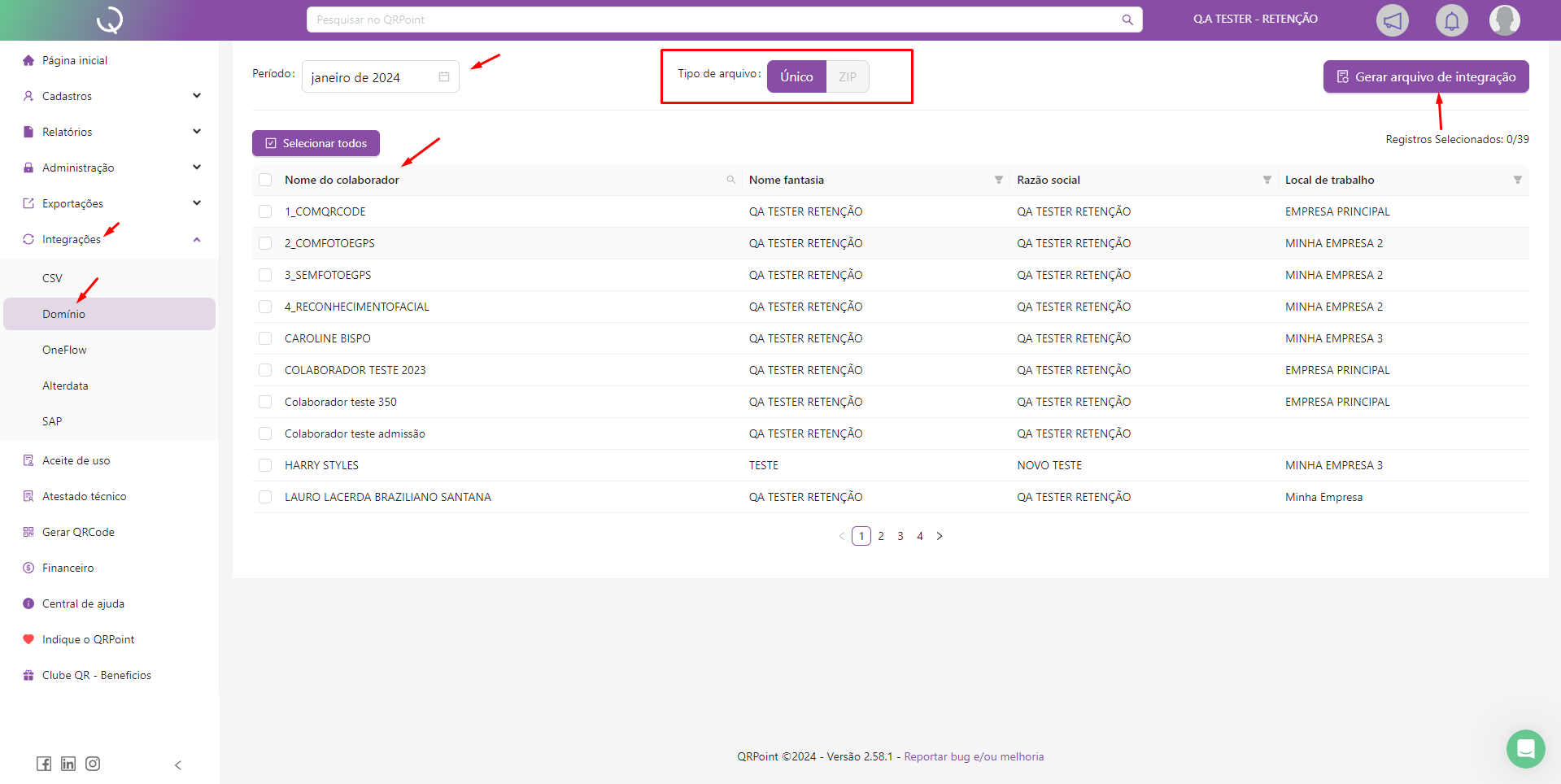Check the box for CAROLINE BISPO
The image size is (1561, 784).
[x=265, y=338]
